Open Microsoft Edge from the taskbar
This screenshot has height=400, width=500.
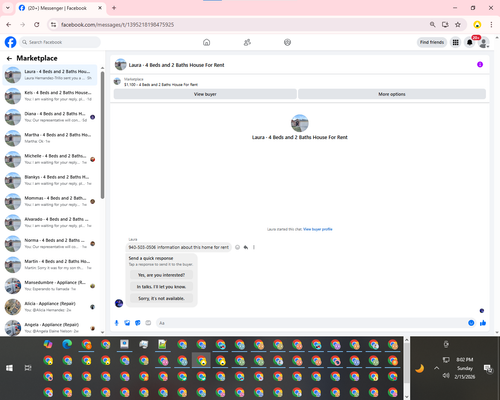67,344
